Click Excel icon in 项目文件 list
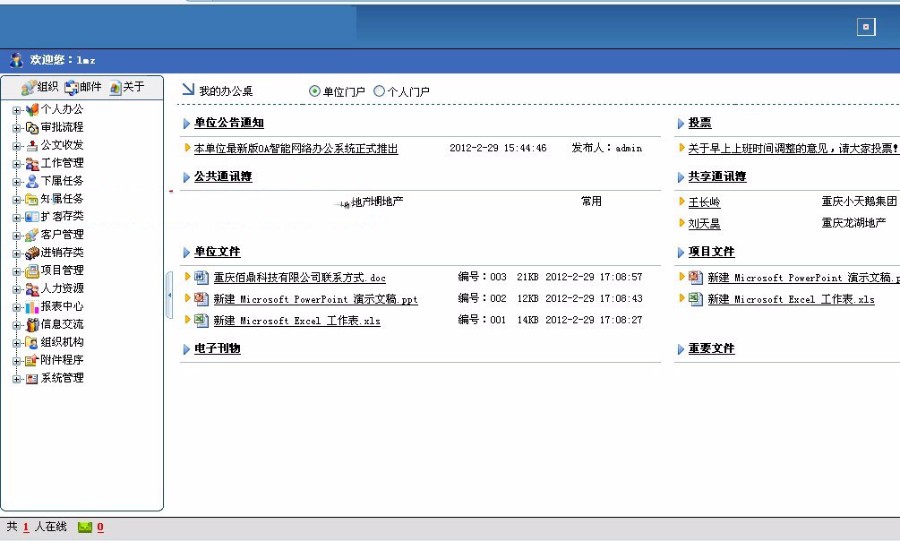Screen dimensions: 900x541 pos(695,299)
